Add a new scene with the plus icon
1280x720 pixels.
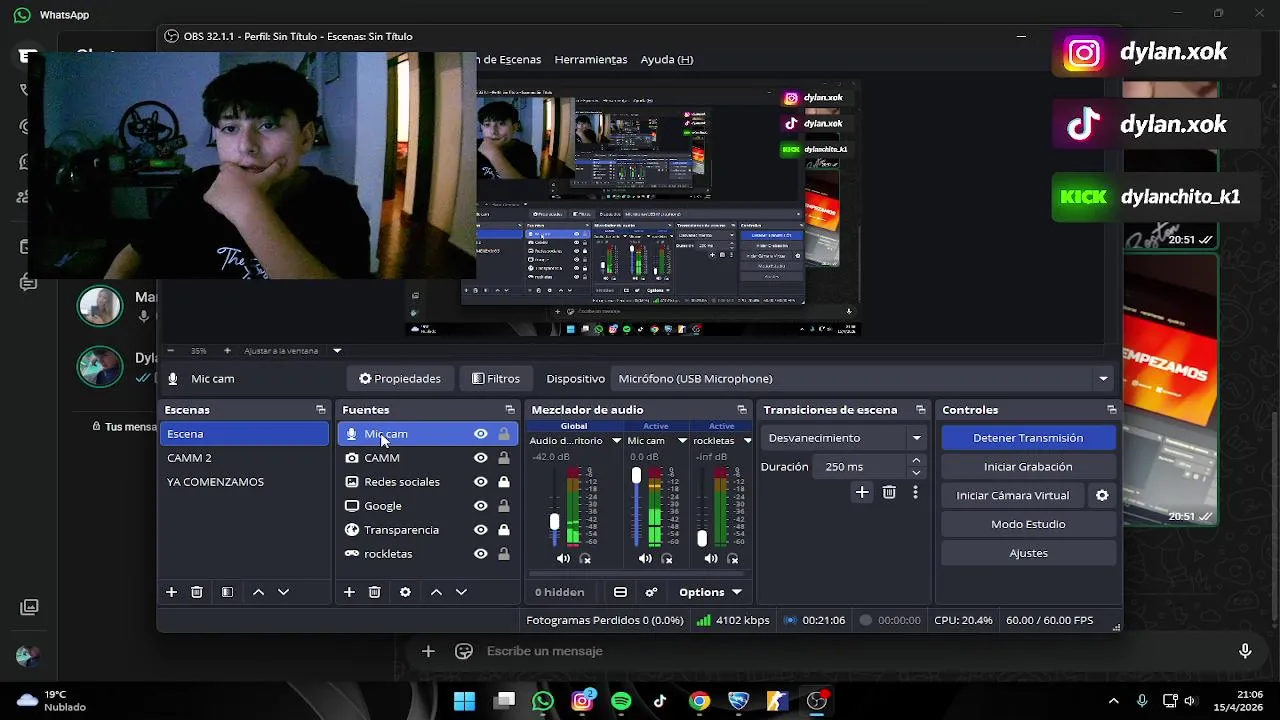pyautogui.click(x=171, y=592)
